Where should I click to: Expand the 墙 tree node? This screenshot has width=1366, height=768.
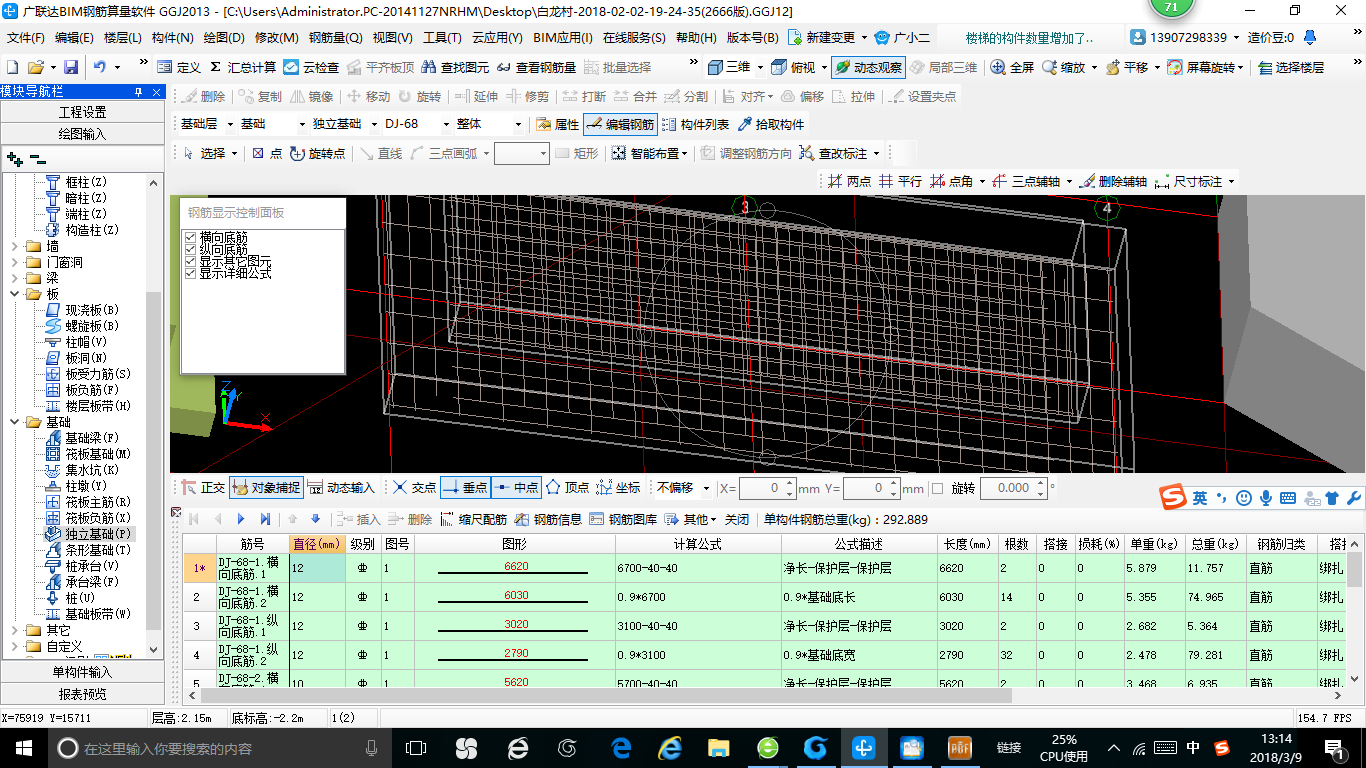pyautogui.click(x=14, y=246)
